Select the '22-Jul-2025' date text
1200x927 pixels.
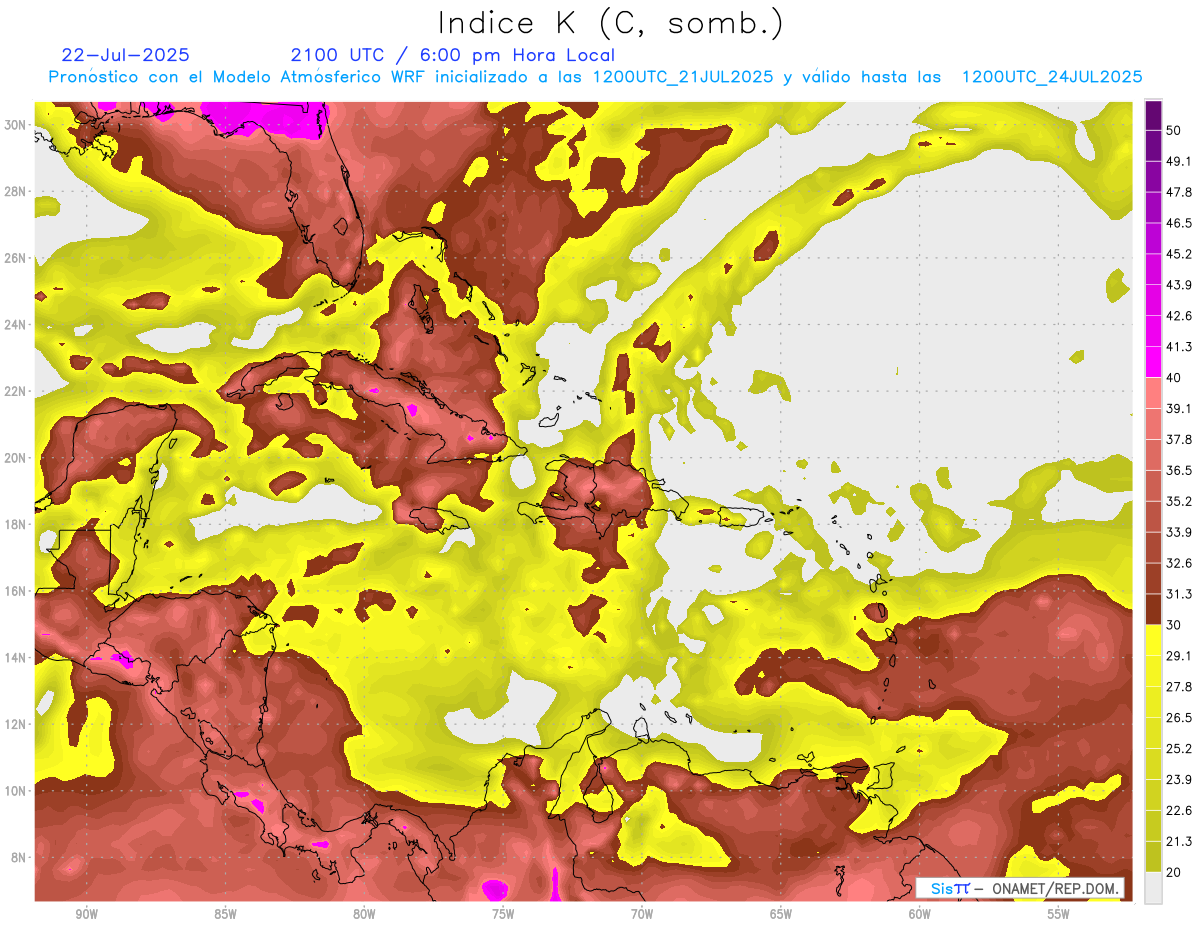point(125,55)
